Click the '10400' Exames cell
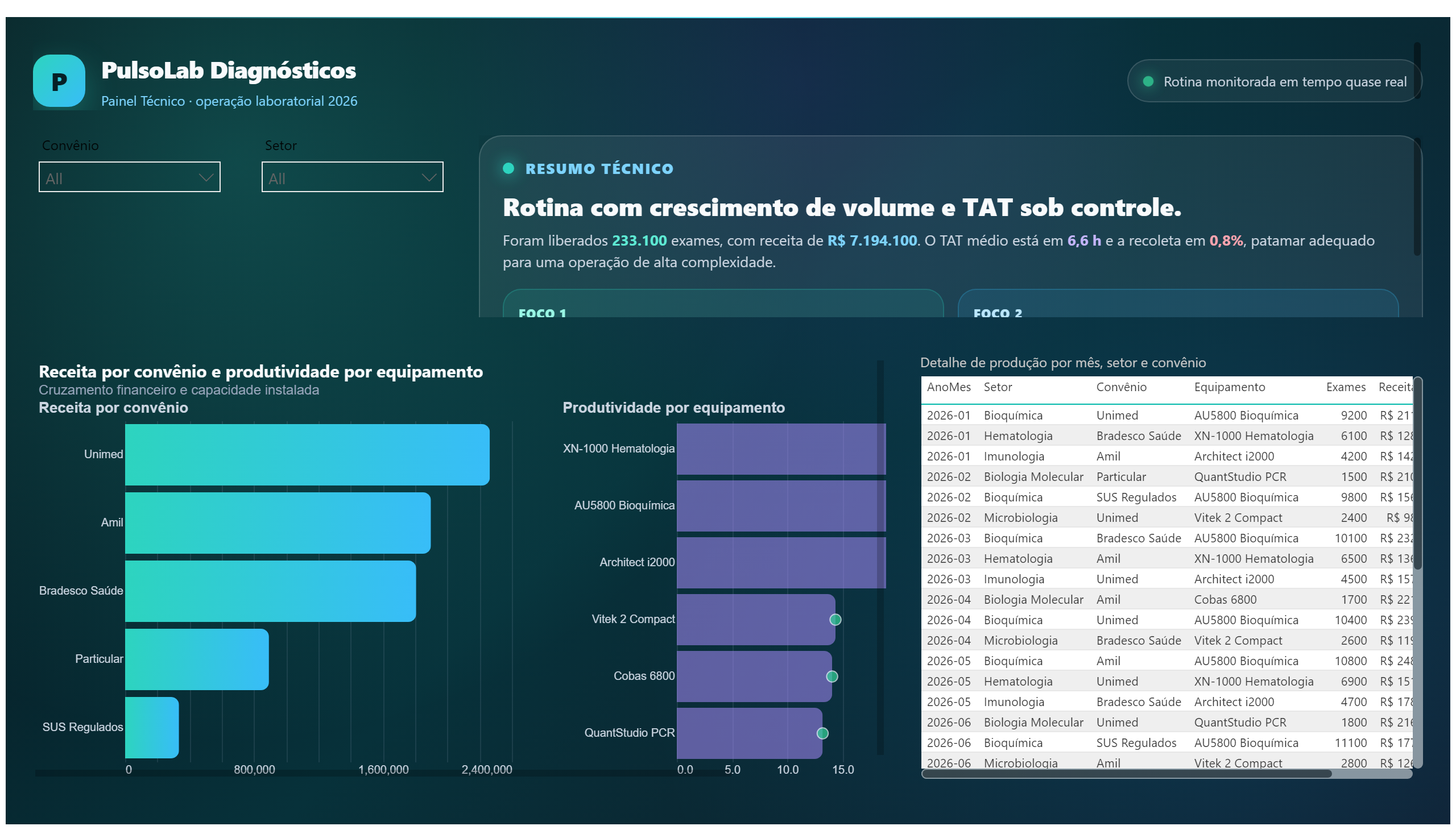1456x830 pixels. pos(1350,620)
